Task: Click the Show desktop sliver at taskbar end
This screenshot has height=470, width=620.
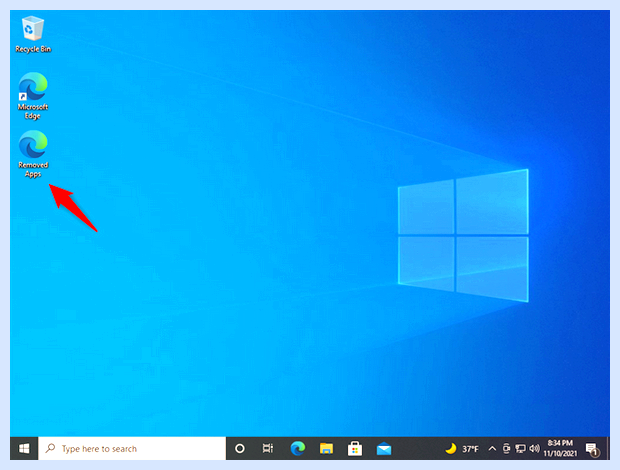Action: coord(608,449)
